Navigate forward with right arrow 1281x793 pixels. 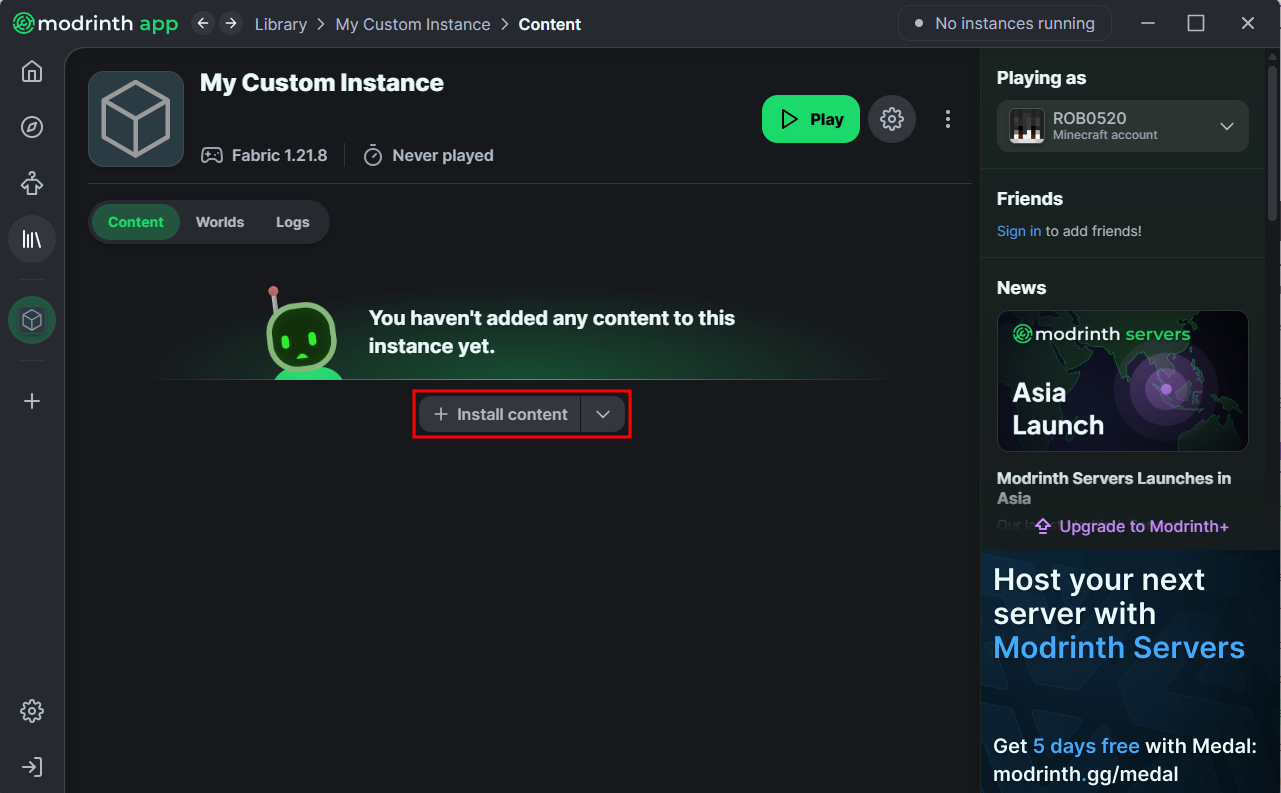(231, 23)
